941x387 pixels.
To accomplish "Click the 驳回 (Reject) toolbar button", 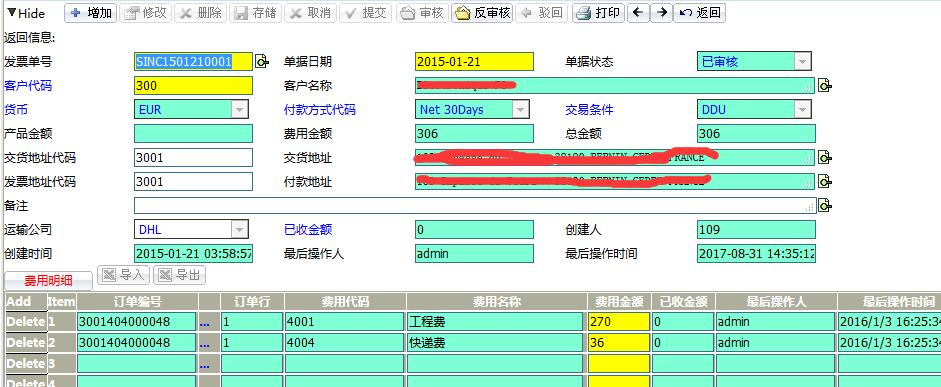I will pyautogui.click(x=541, y=13).
